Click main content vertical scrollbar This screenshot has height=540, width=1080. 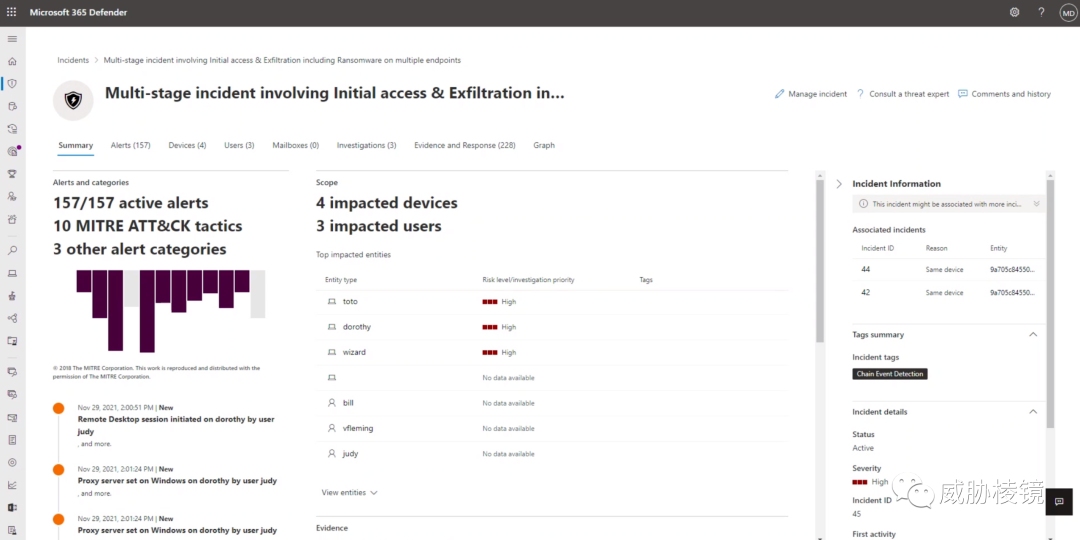pyautogui.click(x=820, y=262)
